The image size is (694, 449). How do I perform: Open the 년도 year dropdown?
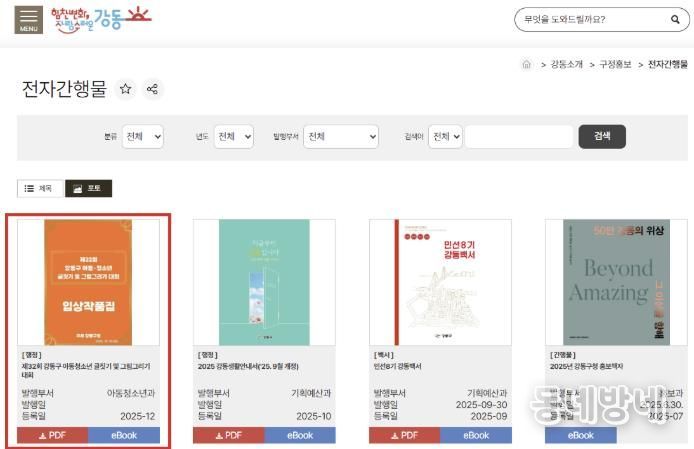[233, 136]
